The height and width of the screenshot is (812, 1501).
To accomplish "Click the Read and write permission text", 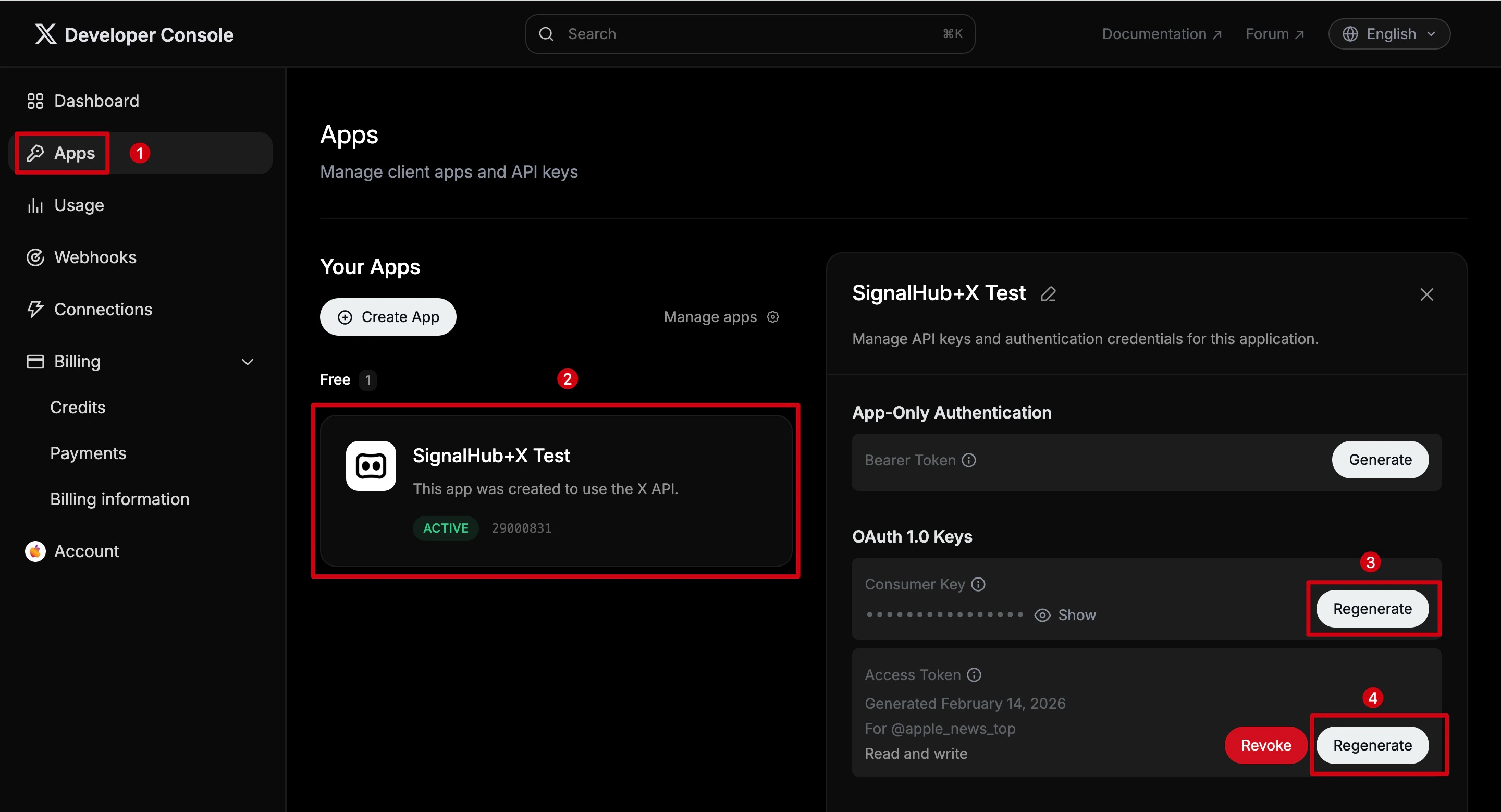I will coord(916,753).
